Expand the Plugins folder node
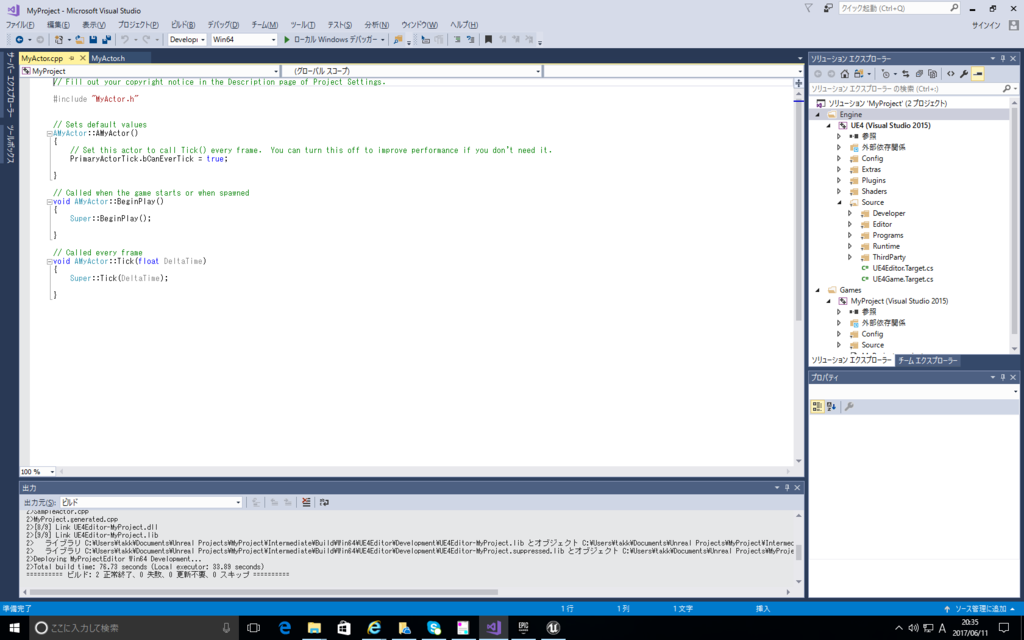The width and height of the screenshot is (1024, 640). (x=839, y=180)
